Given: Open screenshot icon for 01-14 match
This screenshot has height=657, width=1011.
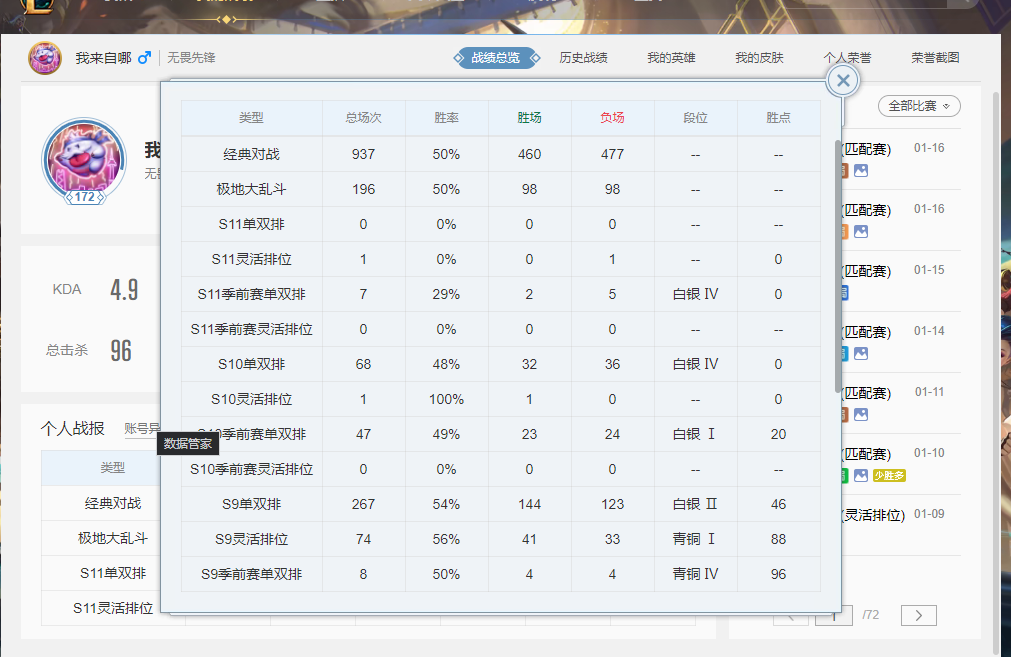Looking at the screenshot, I should pyautogui.click(x=861, y=354).
